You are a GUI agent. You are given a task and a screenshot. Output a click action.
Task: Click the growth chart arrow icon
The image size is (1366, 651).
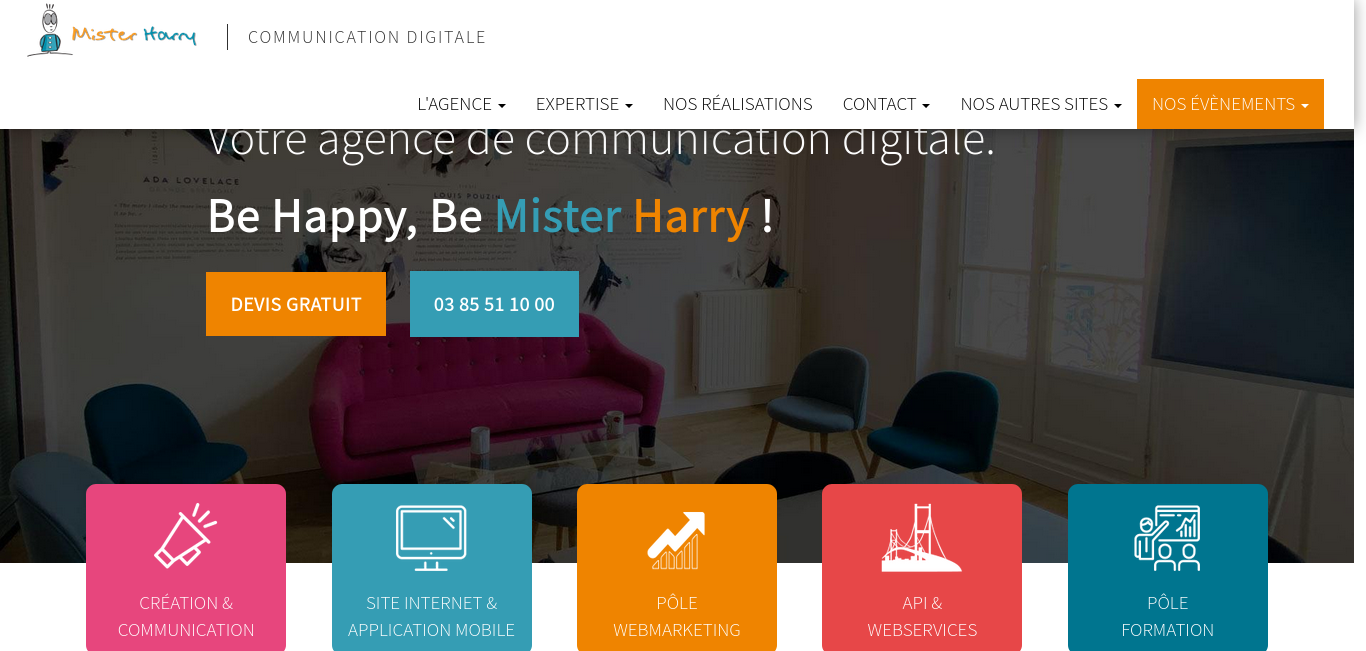coord(677,540)
